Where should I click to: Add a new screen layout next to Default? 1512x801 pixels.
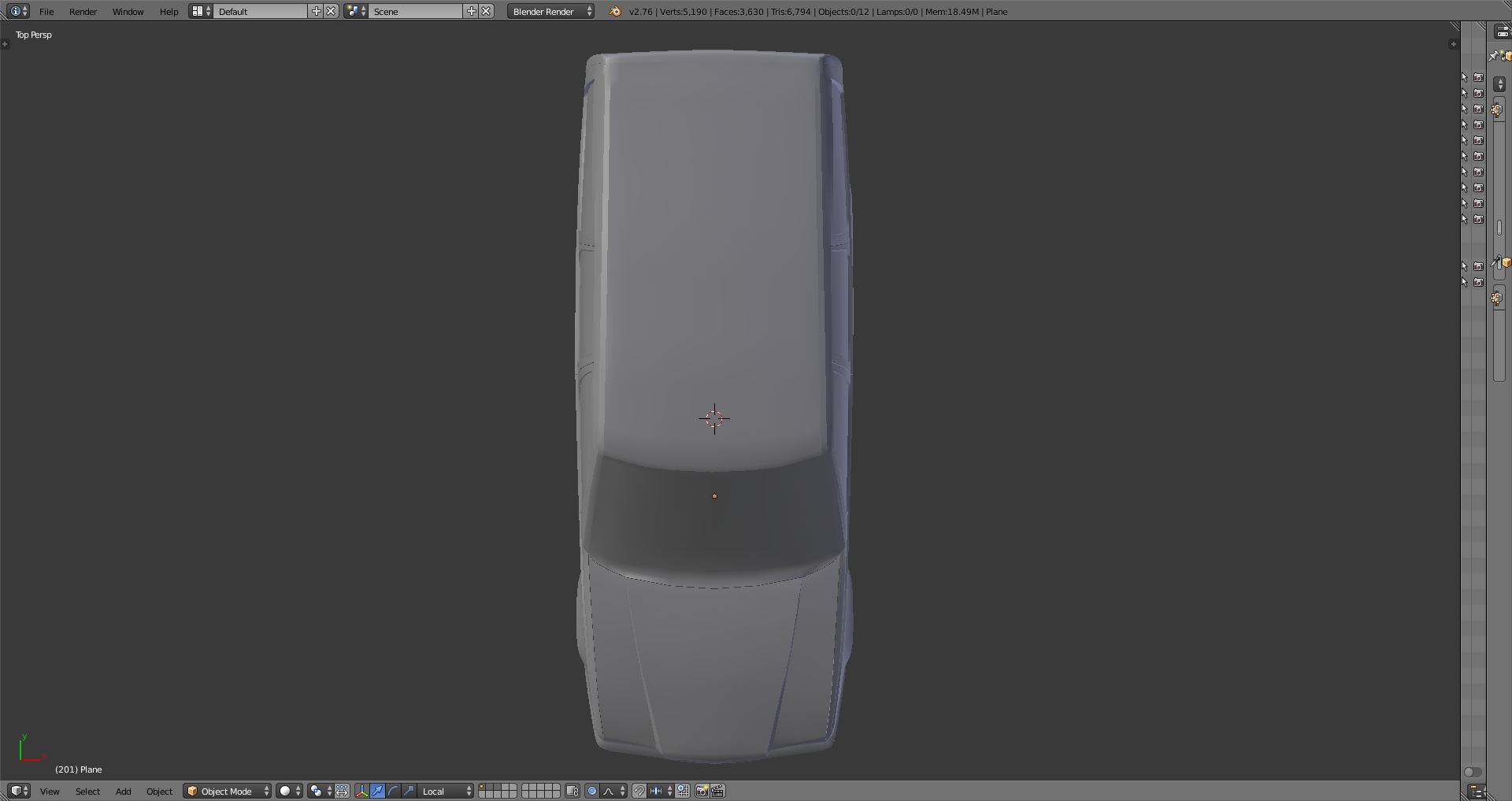317,11
